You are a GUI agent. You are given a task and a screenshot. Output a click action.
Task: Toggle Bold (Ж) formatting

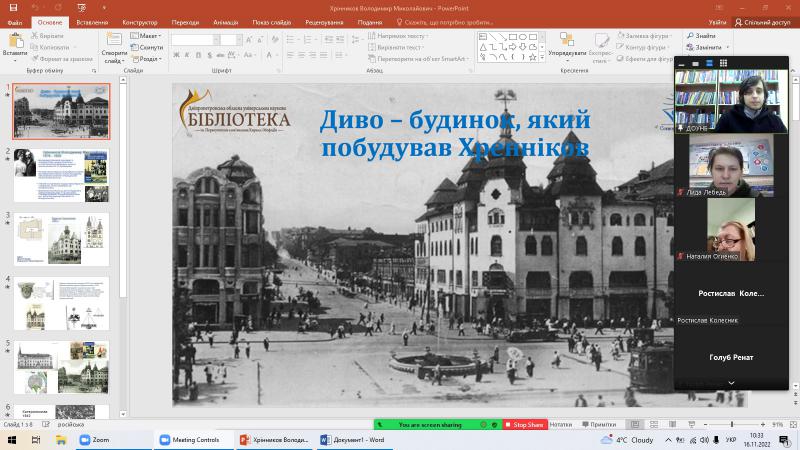pos(176,55)
